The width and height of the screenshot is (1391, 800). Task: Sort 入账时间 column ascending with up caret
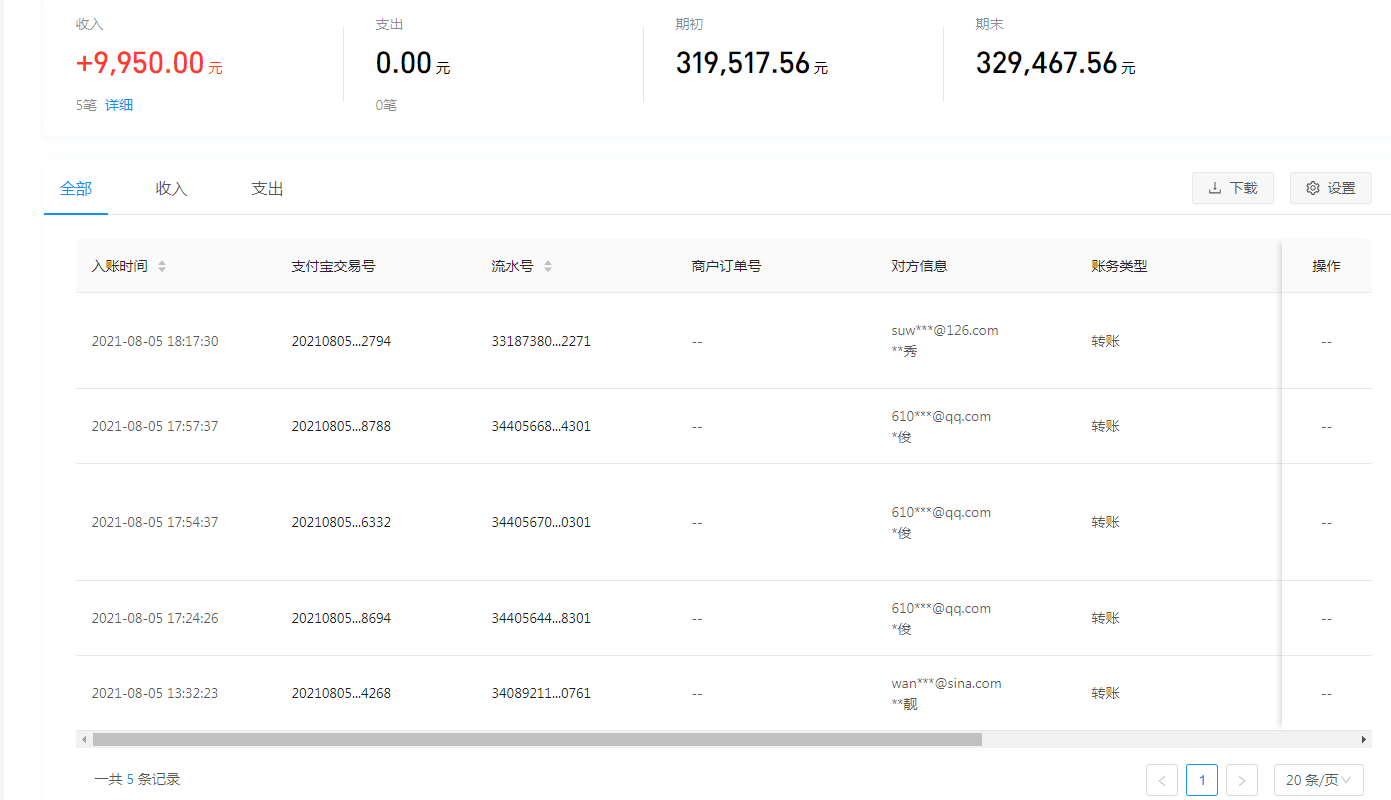(161, 261)
